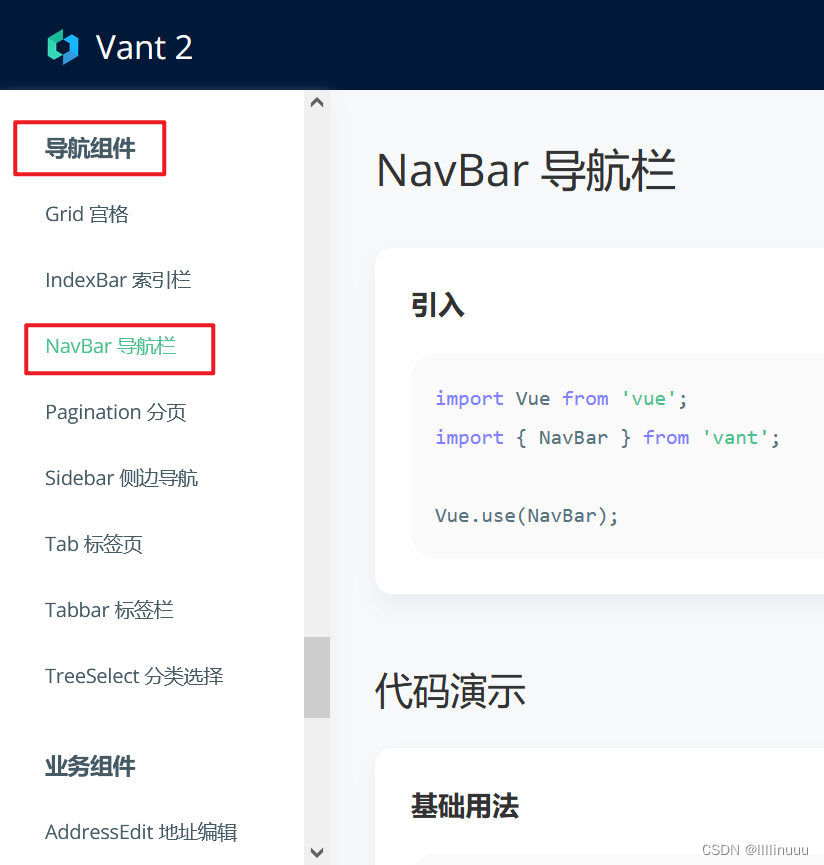Click the 基础用法 heading
This screenshot has height=865, width=824.
tap(465, 805)
